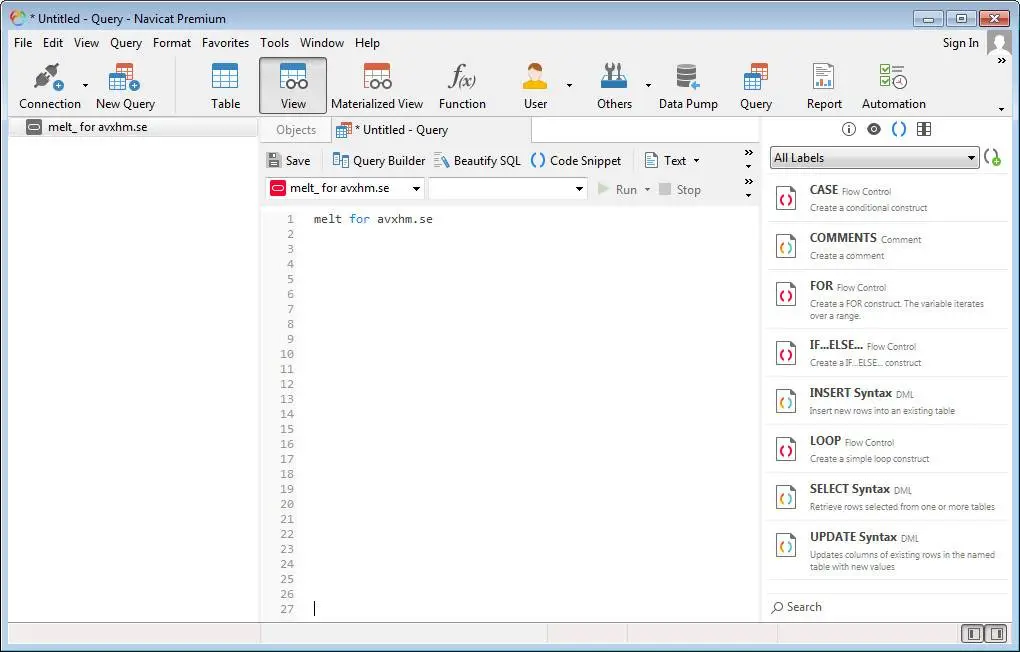Open the View menu

pyautogui.click(x=86, y=43)
